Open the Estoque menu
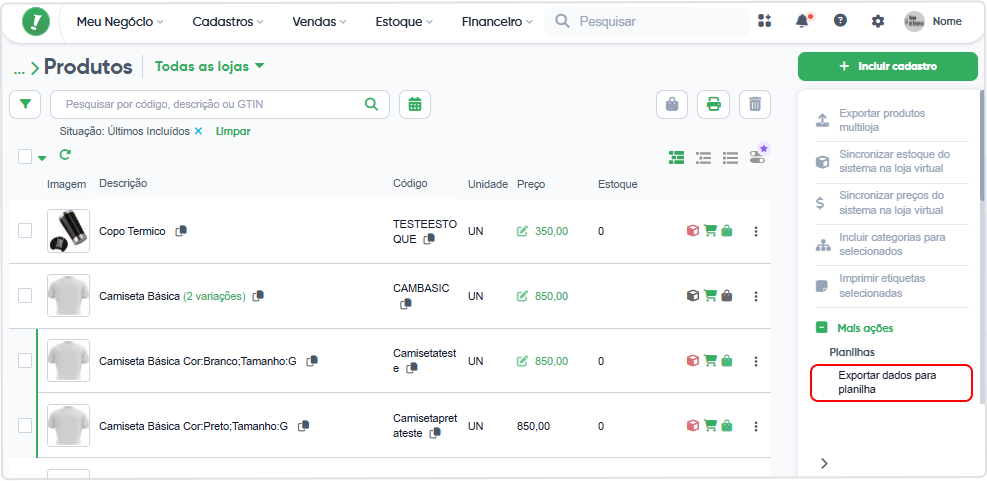Viewport: 987px width, 481px height. click(x=404, y=21)
